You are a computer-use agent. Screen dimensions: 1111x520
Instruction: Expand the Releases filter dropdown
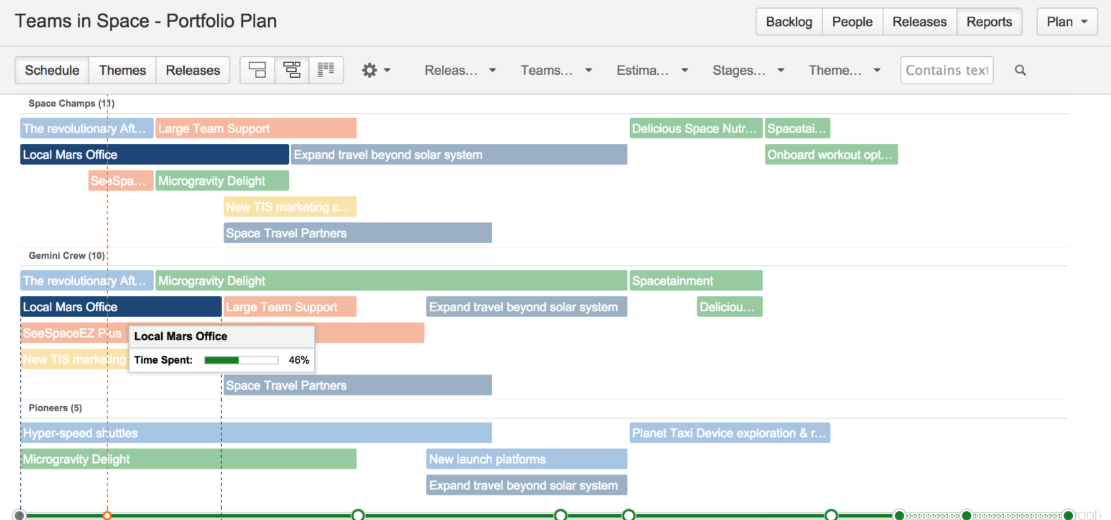click(x=460, y=70)
